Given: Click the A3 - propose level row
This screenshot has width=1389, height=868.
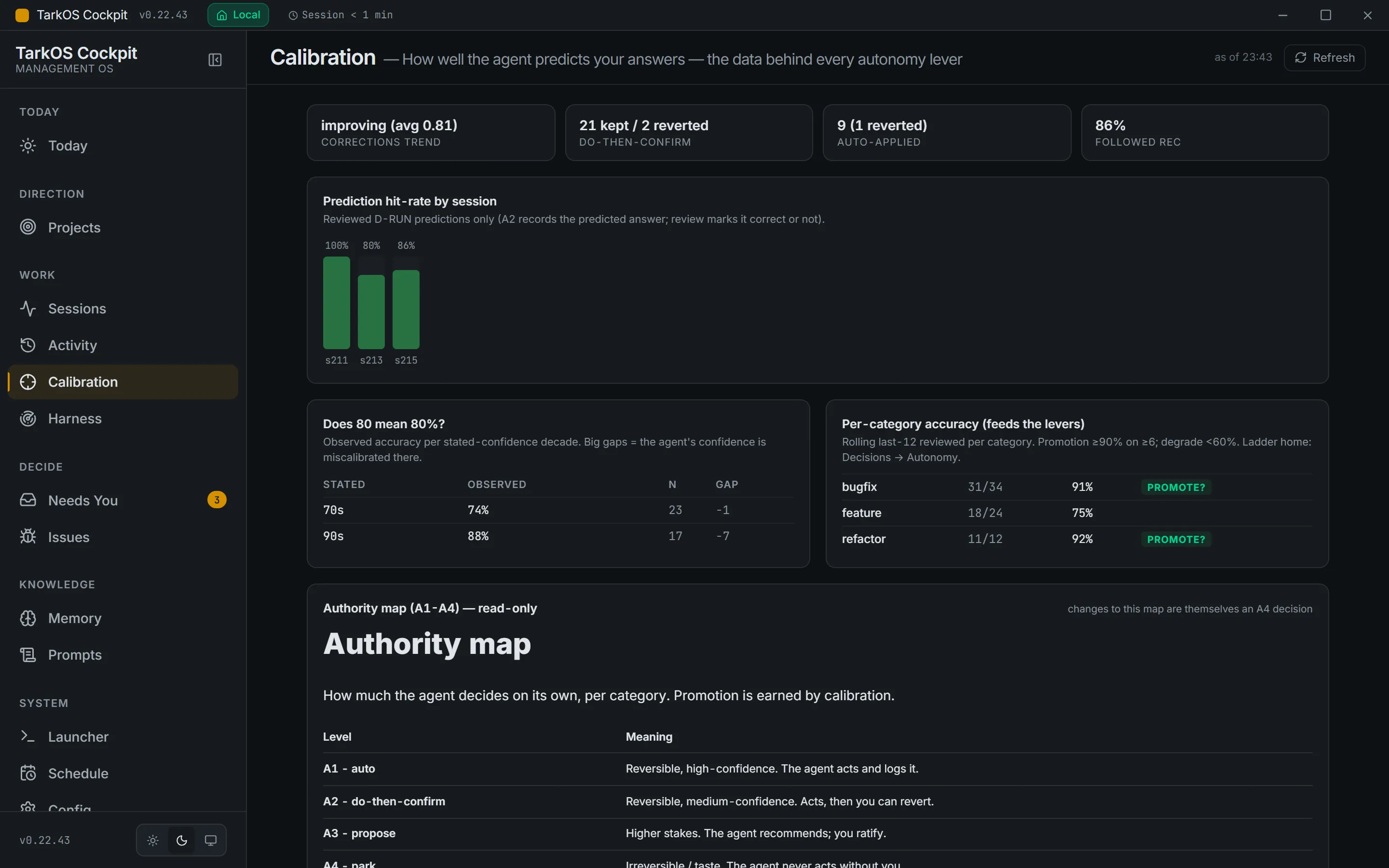Looking at the screenshot, I should [x=817, y=834].
